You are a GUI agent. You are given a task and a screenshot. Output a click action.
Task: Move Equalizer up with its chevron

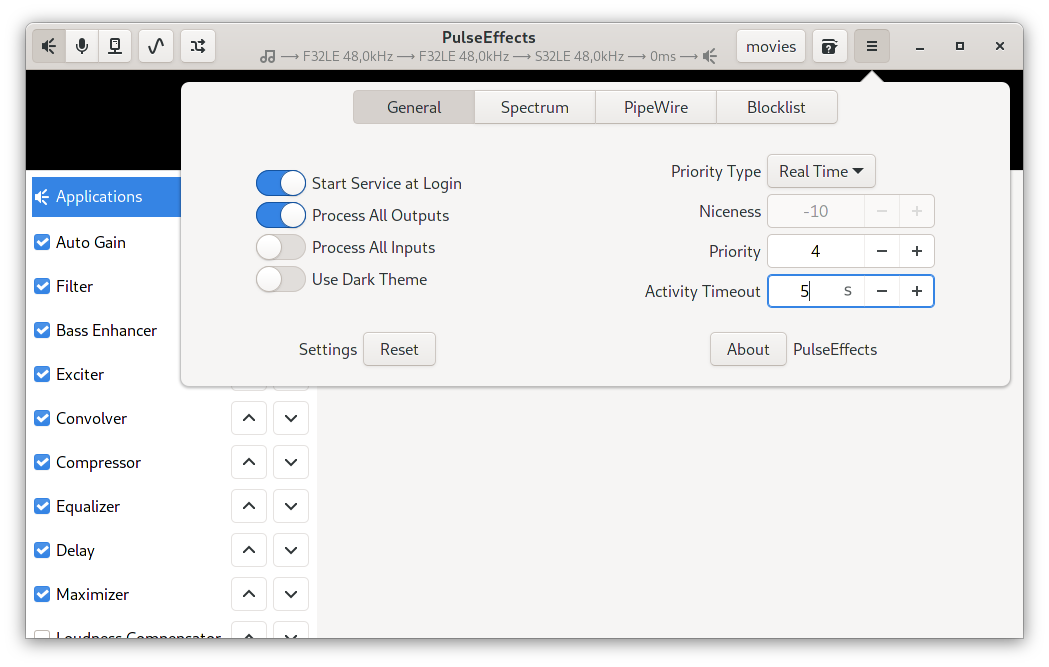coord(249,506)
